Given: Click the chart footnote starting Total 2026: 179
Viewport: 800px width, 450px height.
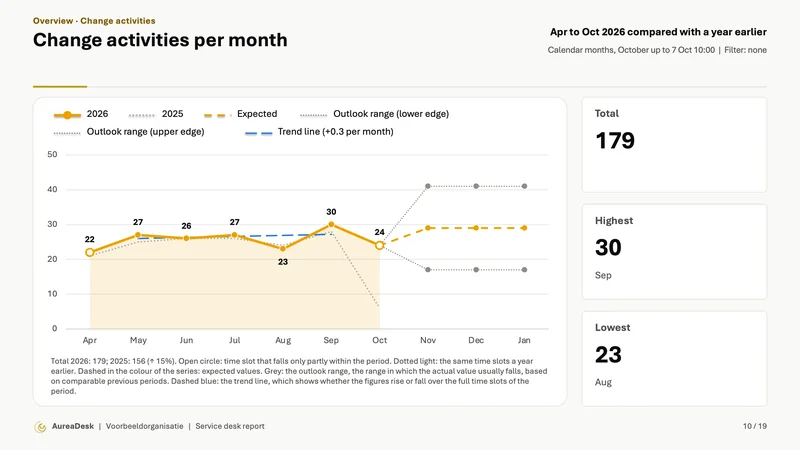Looking at the screenshot, I should tap(299, 376).
